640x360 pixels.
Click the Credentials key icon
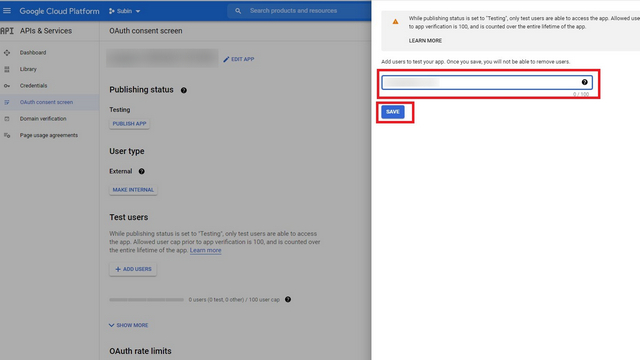tap(7, 86)
